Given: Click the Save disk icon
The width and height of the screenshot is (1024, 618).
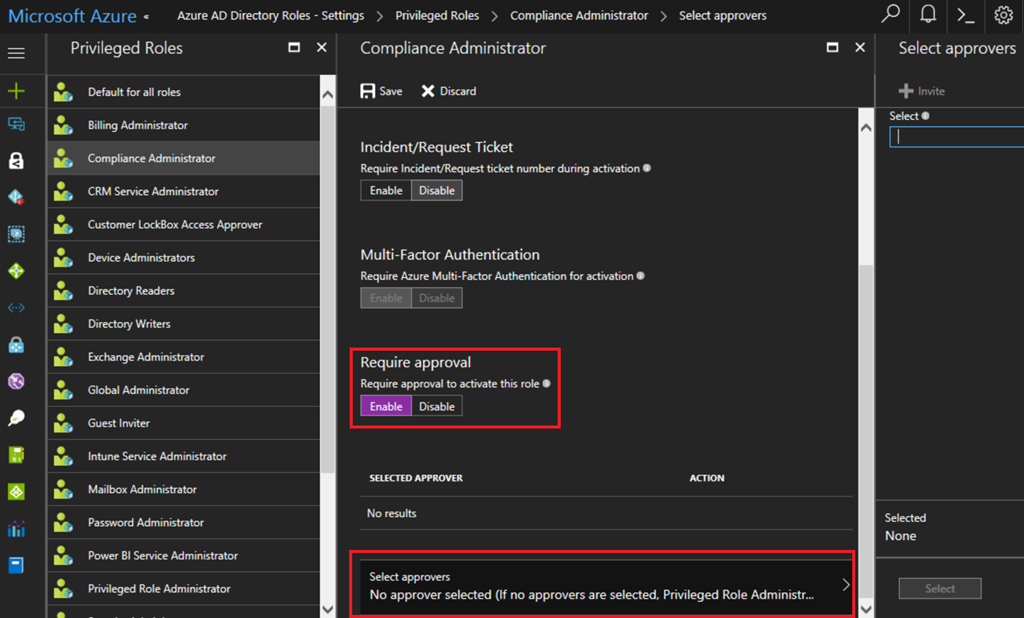Looking at the screenshot, I should (x=369, y=91).
